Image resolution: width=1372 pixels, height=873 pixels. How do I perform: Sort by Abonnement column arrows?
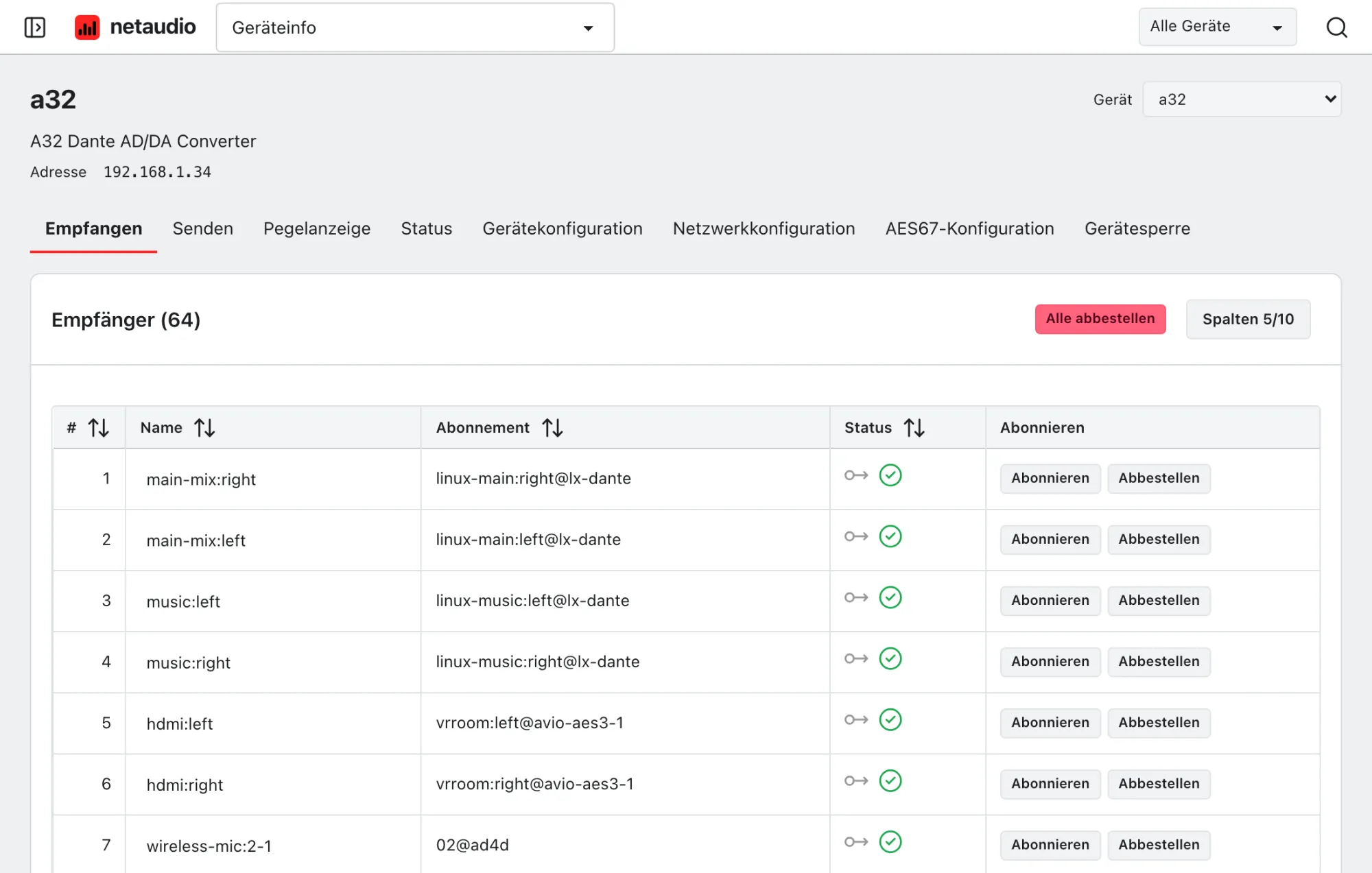(552, 428)
